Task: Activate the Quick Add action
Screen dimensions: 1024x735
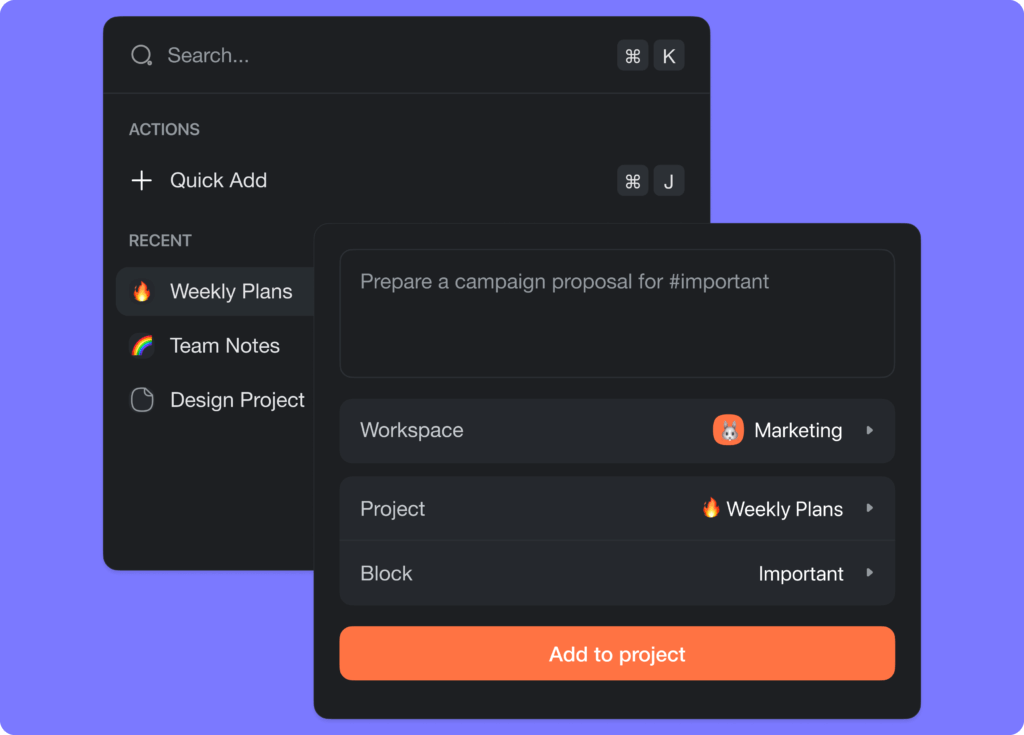Action: coord(218,180)
